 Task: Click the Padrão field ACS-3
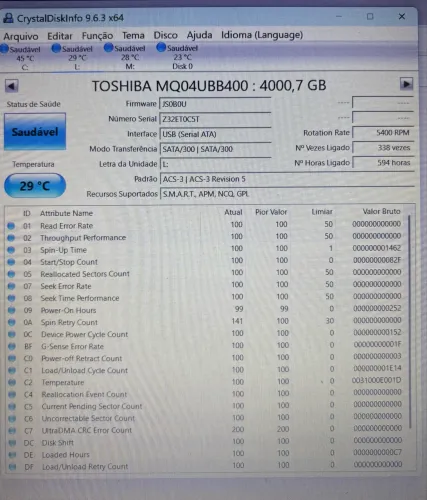[287, 179]
